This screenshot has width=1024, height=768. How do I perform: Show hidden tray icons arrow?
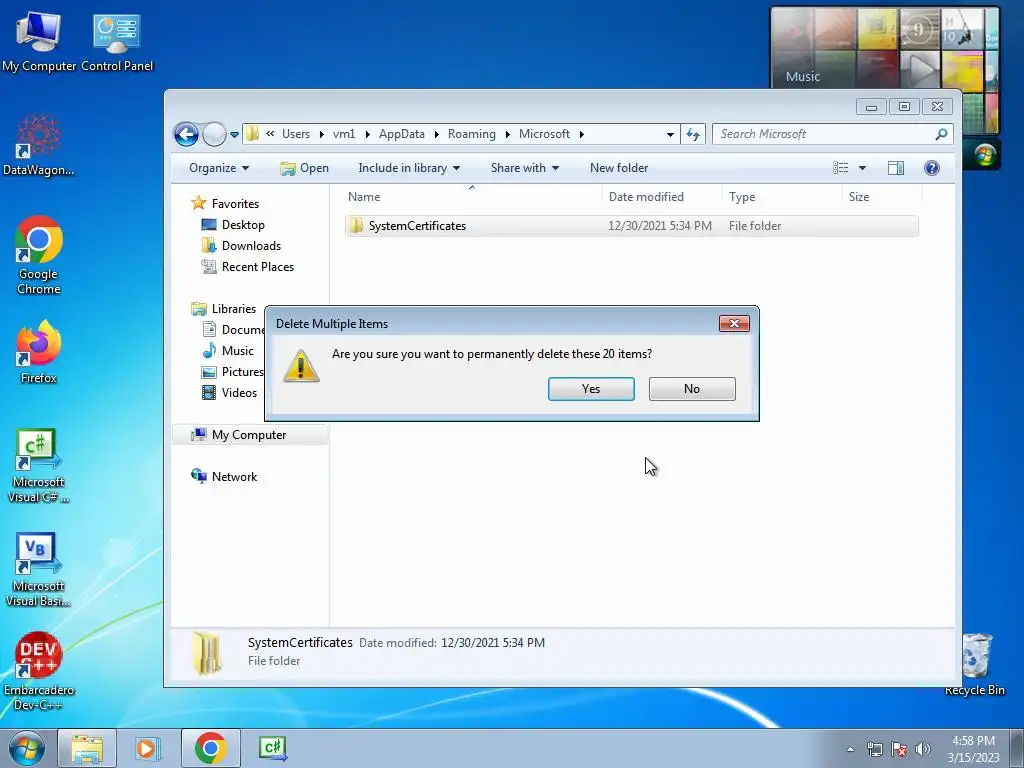point(850,749)
